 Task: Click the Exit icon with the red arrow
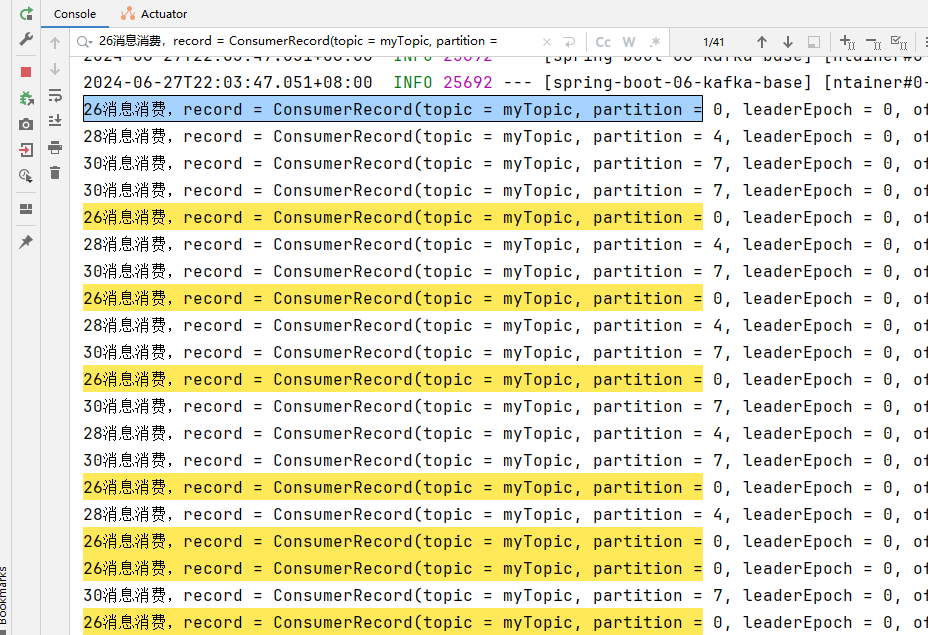pos(26,150)
